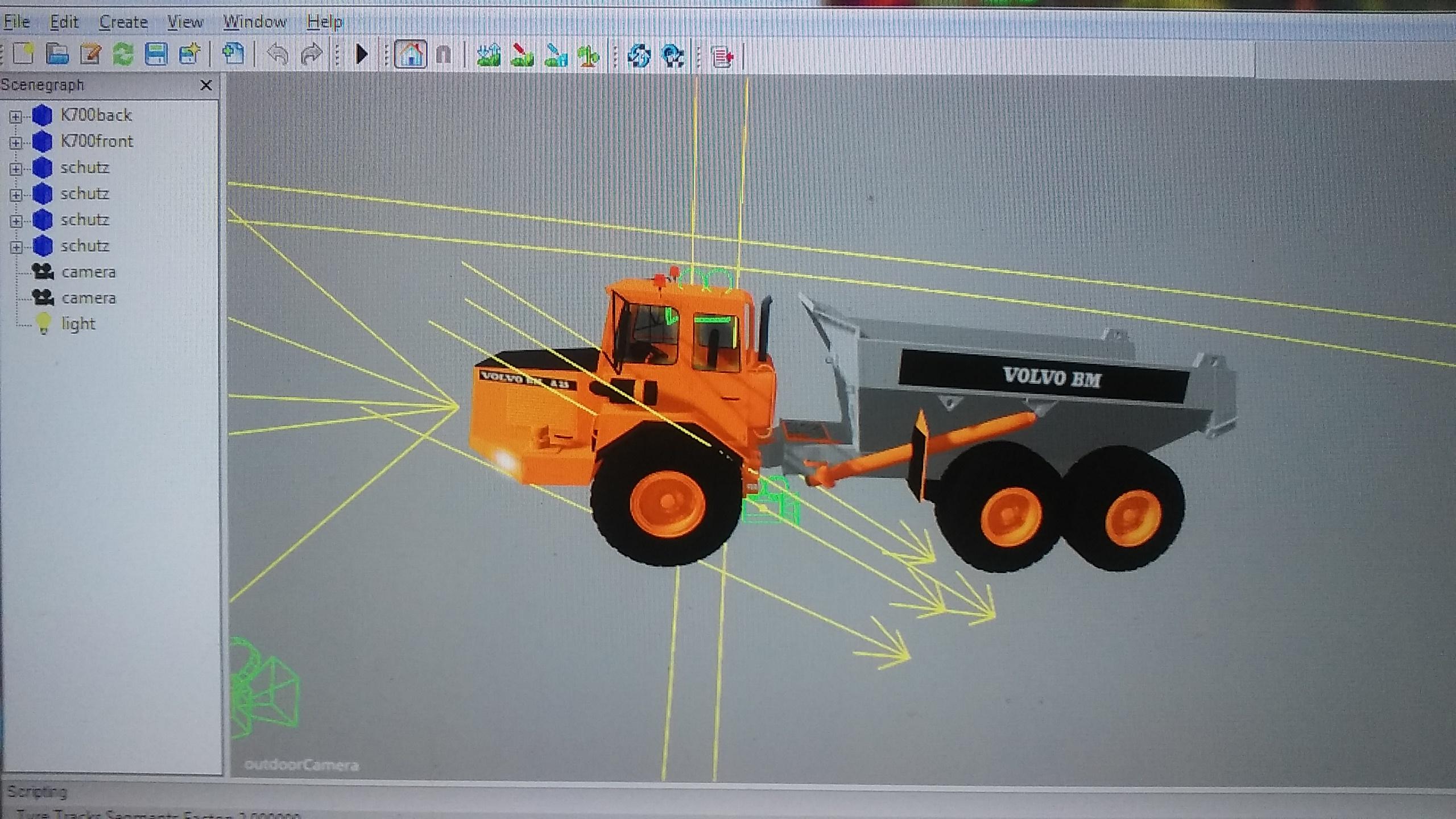1456x819 pixels.
Task: Select the light item in Scenegraph
Action: pos(78,324)
